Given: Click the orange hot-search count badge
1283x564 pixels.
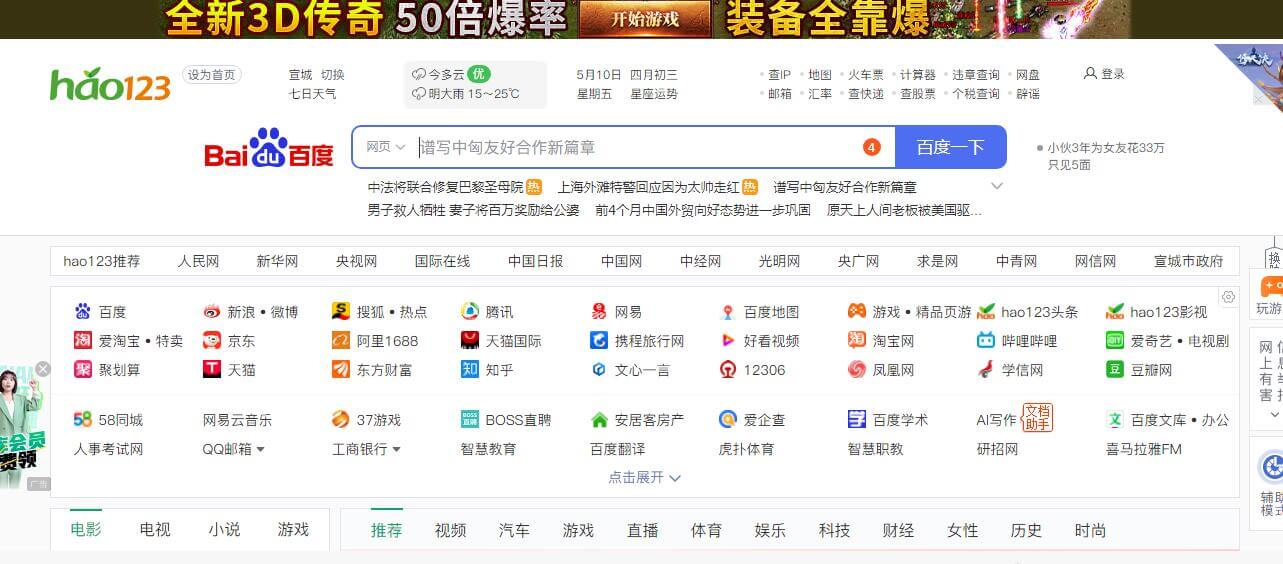Looking at the screenshot, I should pyautogui.click(x=871, y=147).
